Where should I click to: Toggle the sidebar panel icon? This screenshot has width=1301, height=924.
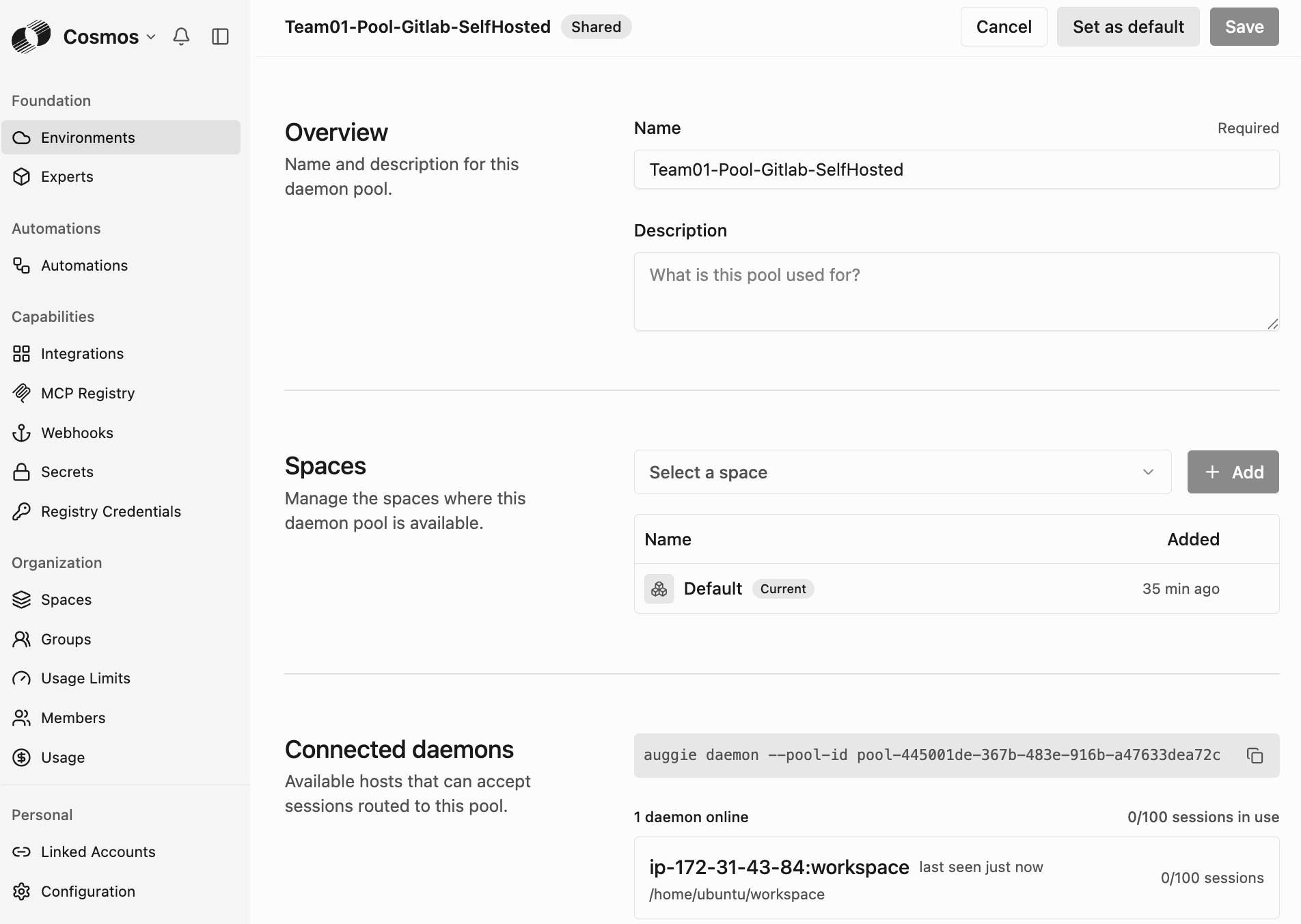(x=220, y=36)
